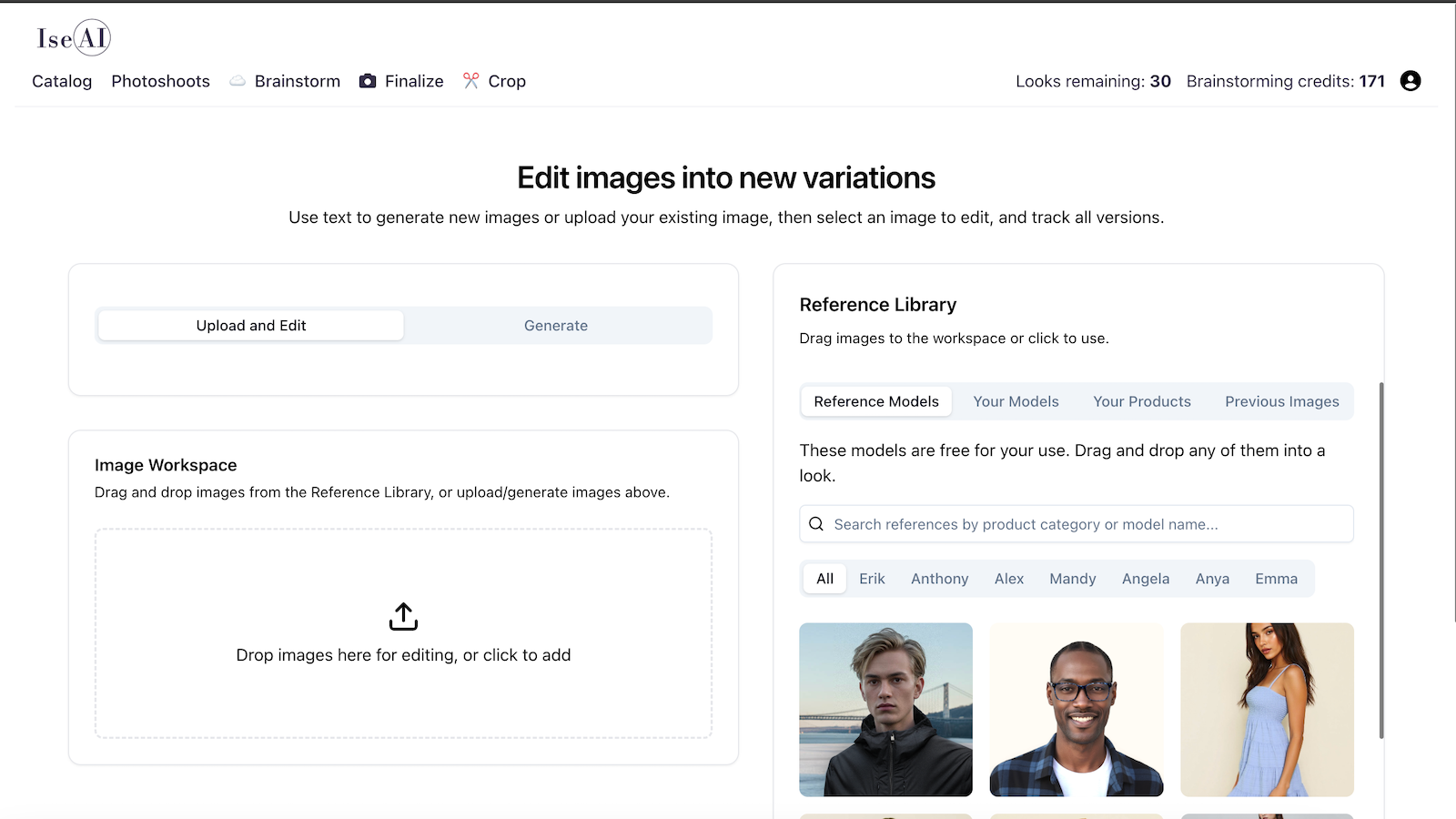This screenshot has width=1456, height=819.
Task: Select the Upload and Edit tab
Action: [x=250, y=325]
